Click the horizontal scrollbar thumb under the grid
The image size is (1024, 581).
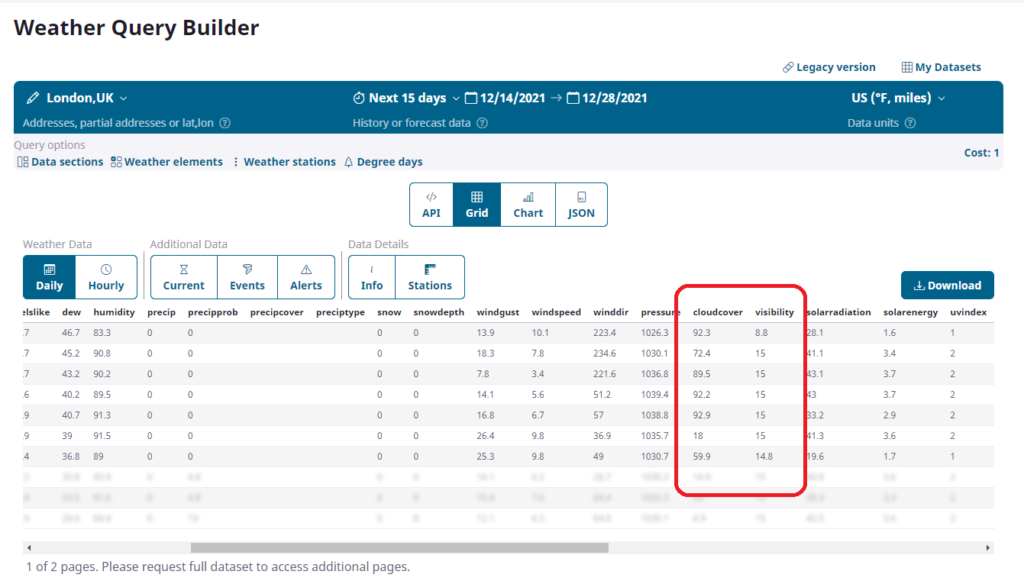pos(400,548)
